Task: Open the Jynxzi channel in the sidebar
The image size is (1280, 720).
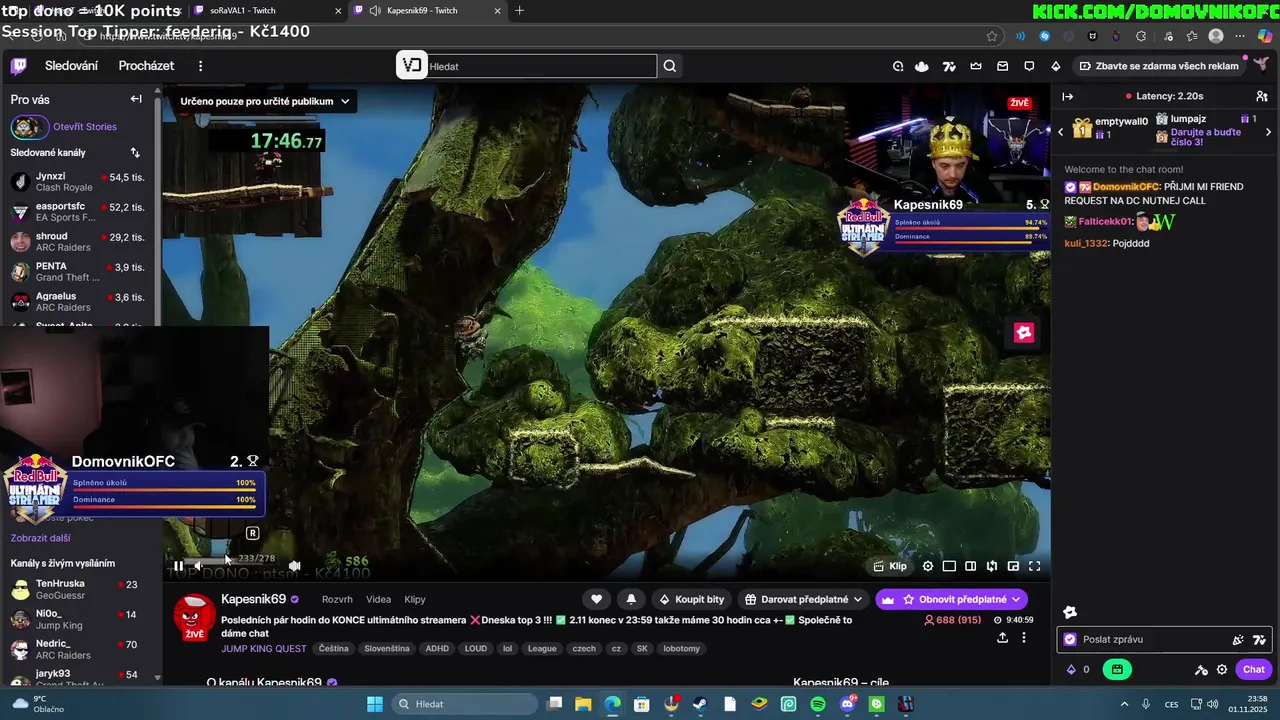Action: coord(78,182)
